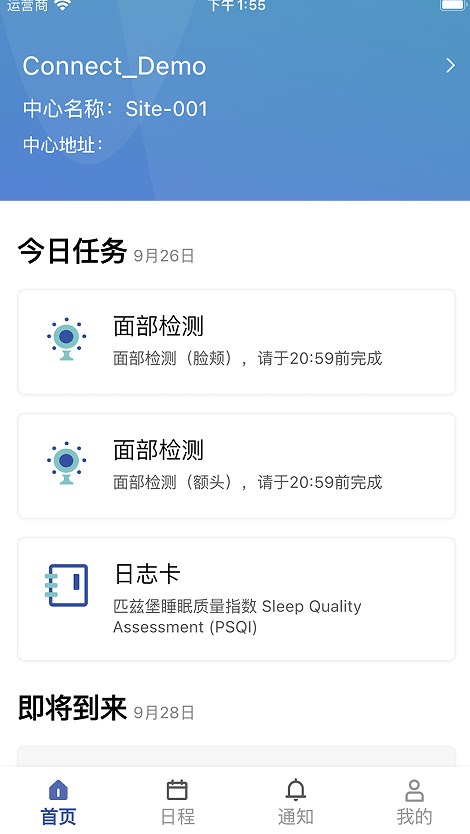Tap the 中心名称 Site-001 text
Screen dimensions: 470x834
(115, 109)
